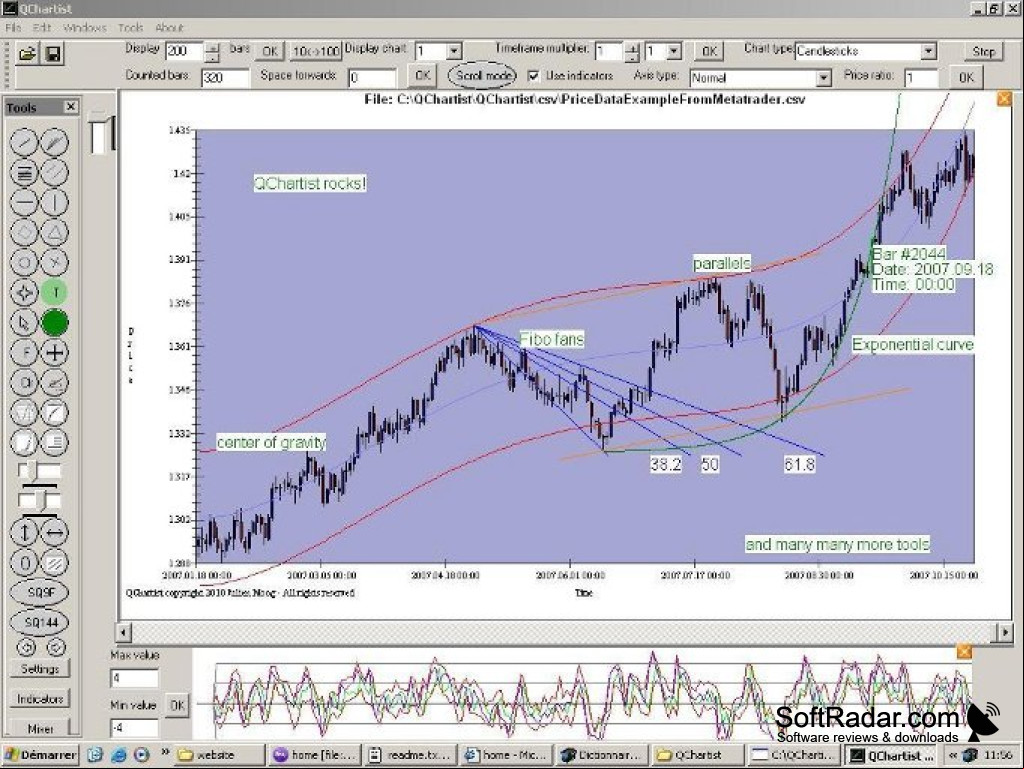The width and height of the screenshot is (1024, 769).
Task: Open the Tools menu
Action: coord(130,27)
